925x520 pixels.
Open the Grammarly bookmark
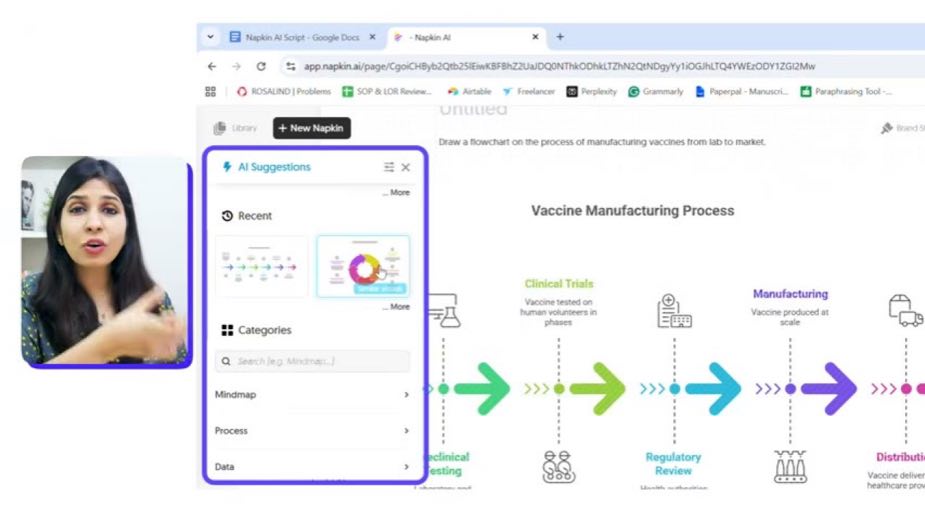coord(655,91)
